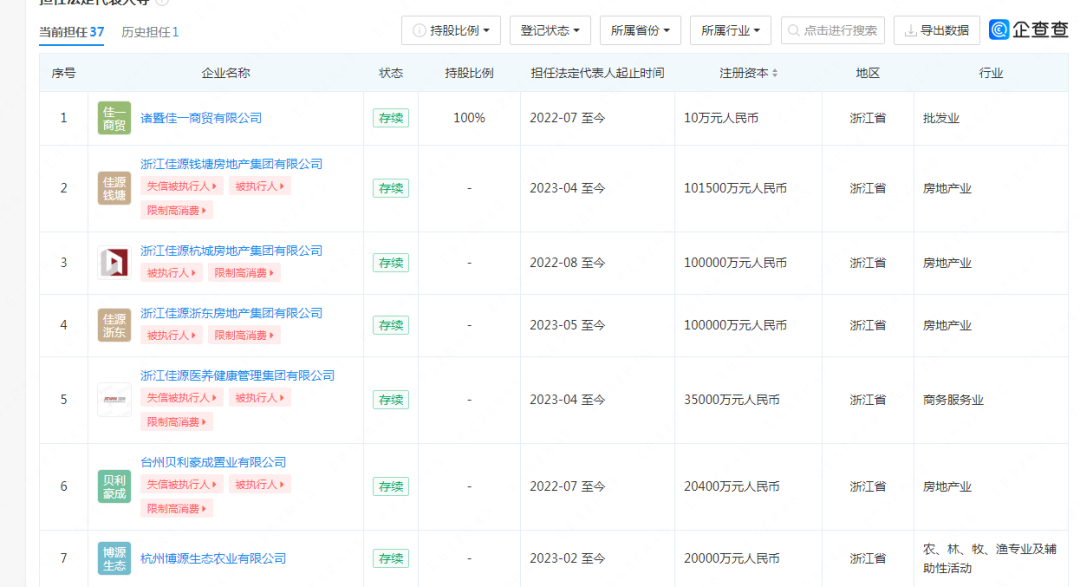This screenshot has height=587, width=1080.
Task: Expand 被执行人 tag for 佳源医养健康
Action: (260, 398)
